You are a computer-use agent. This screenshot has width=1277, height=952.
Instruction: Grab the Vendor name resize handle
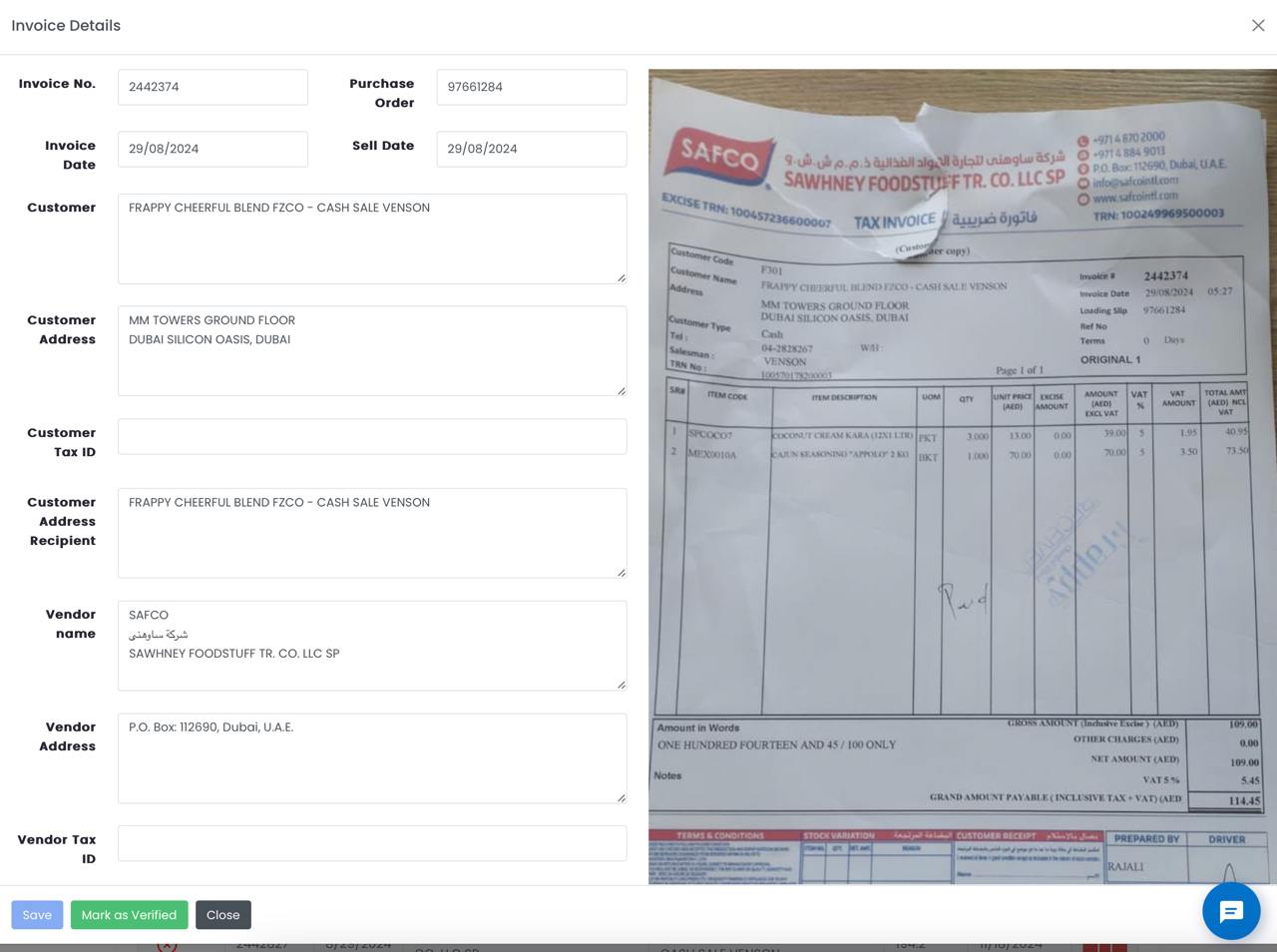point(622,685)
